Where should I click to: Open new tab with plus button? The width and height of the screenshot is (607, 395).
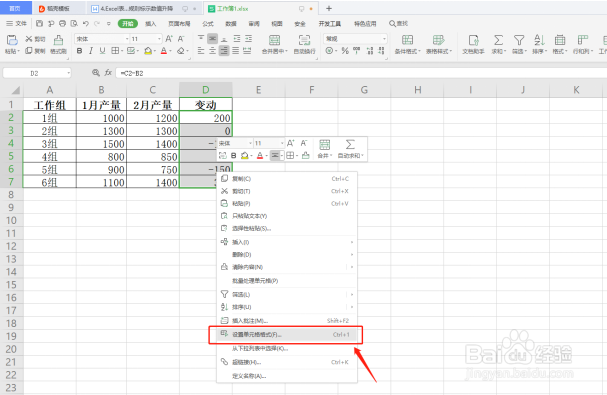point(329,8)
